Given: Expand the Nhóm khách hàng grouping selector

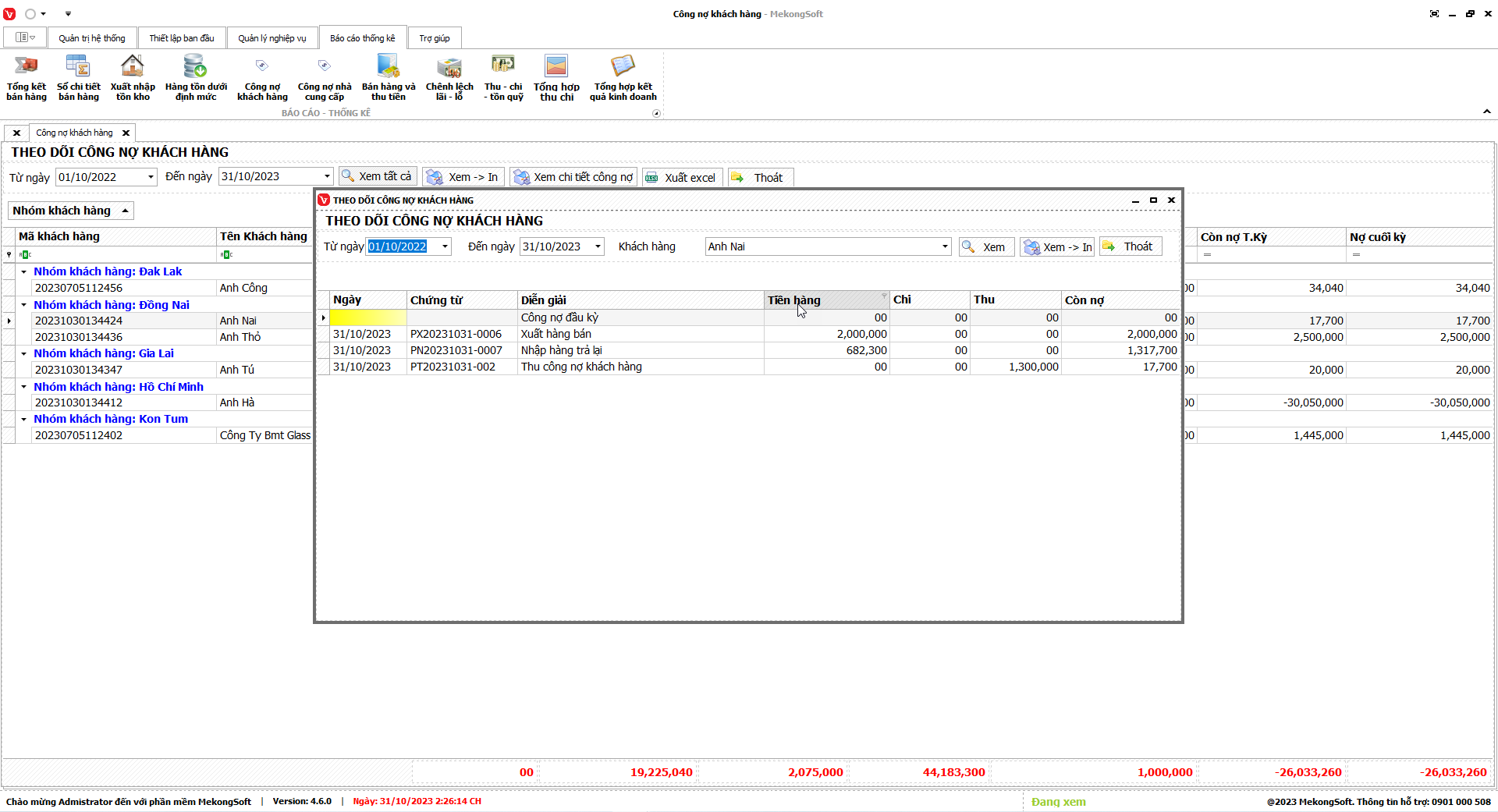Looking at the screenshot, I should 125,211.
